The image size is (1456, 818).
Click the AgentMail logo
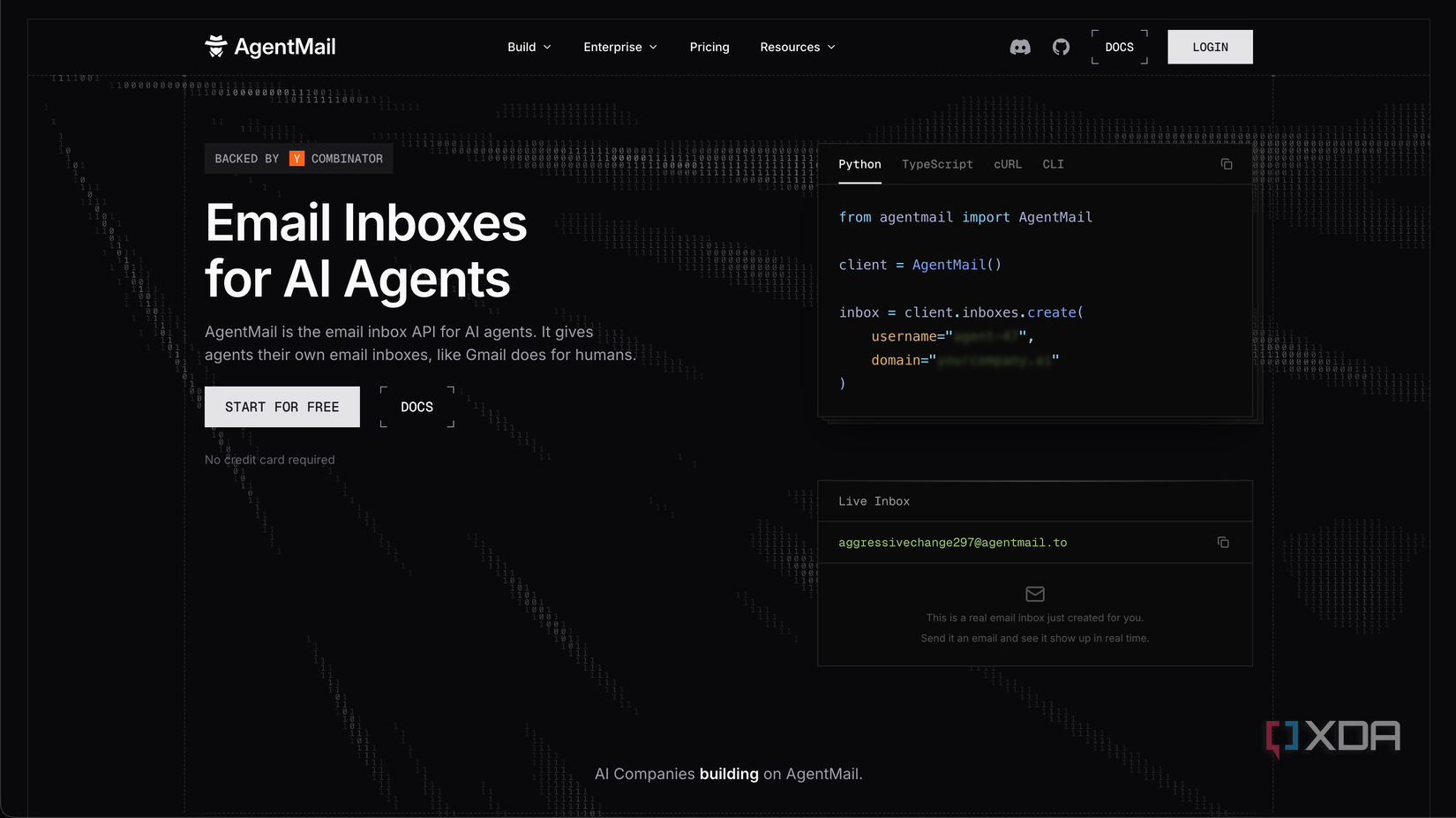point(270,47)
